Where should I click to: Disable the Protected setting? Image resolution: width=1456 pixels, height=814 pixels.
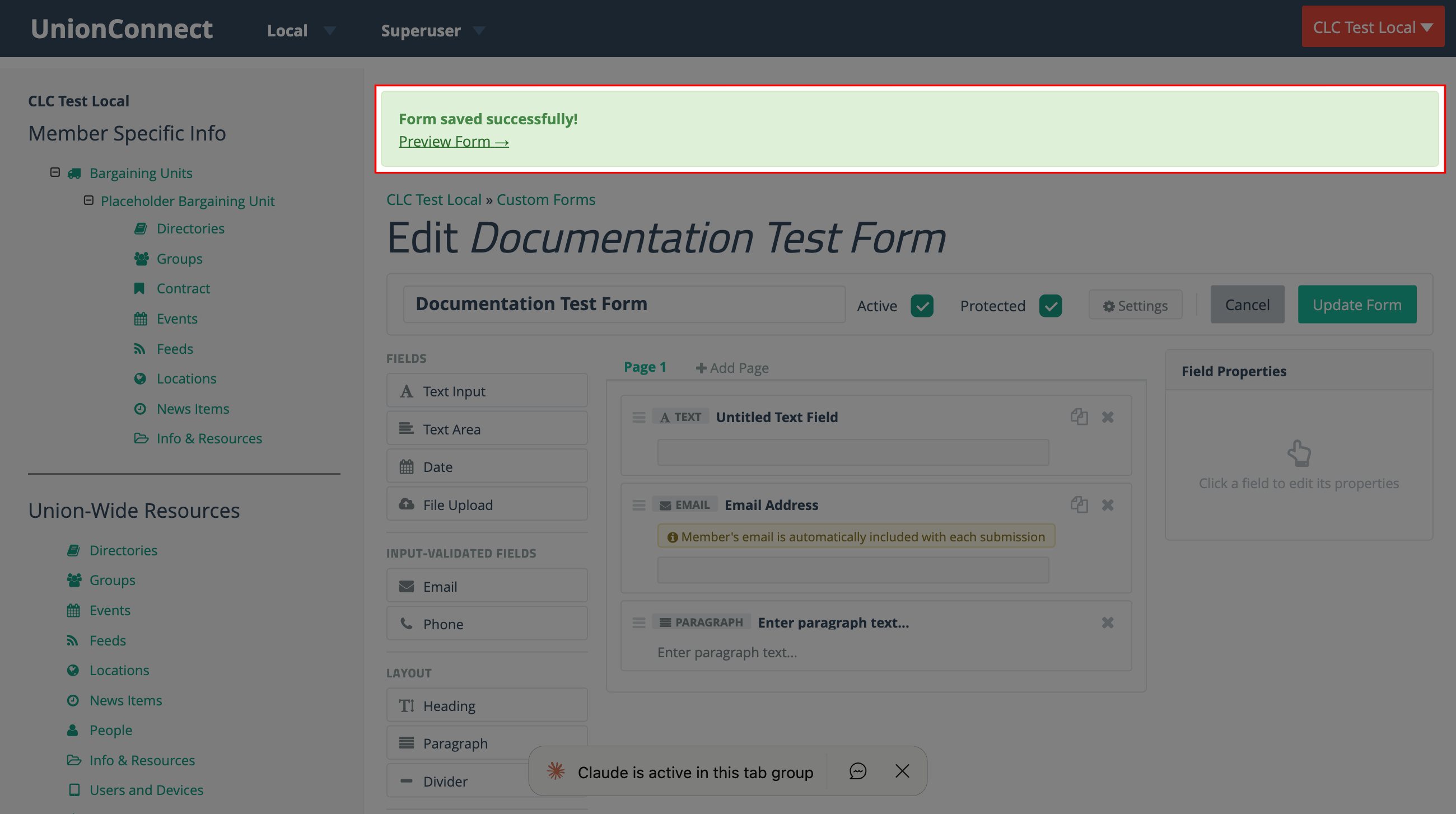click(1051, 306)
